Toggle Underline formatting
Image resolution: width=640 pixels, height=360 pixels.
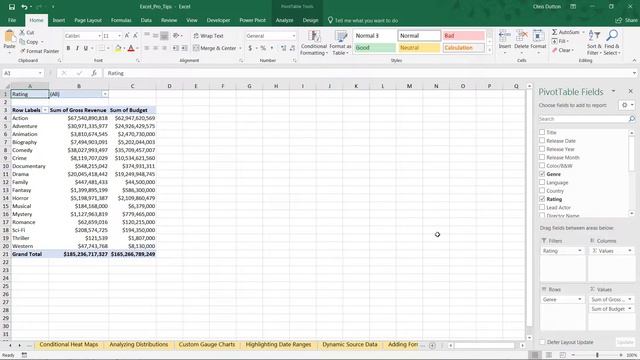[86, 48]
